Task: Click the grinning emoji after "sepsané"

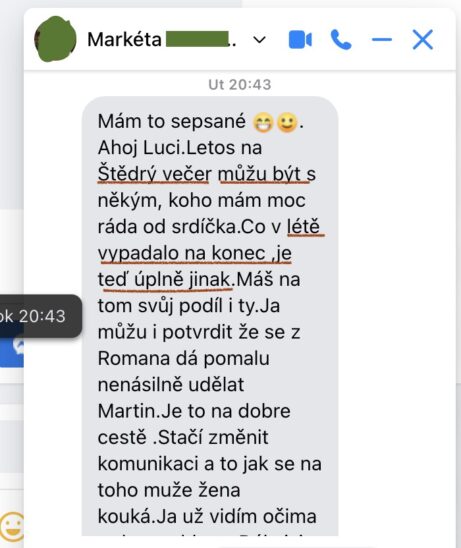Action: [x=263, y=123]
